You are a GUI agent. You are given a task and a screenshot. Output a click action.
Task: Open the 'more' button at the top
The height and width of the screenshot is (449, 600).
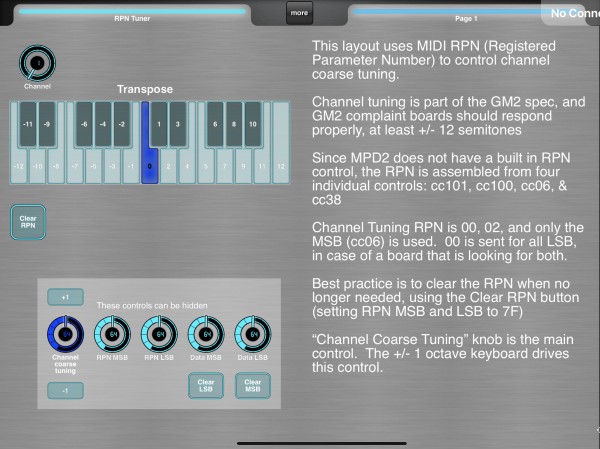click(299, 13)
